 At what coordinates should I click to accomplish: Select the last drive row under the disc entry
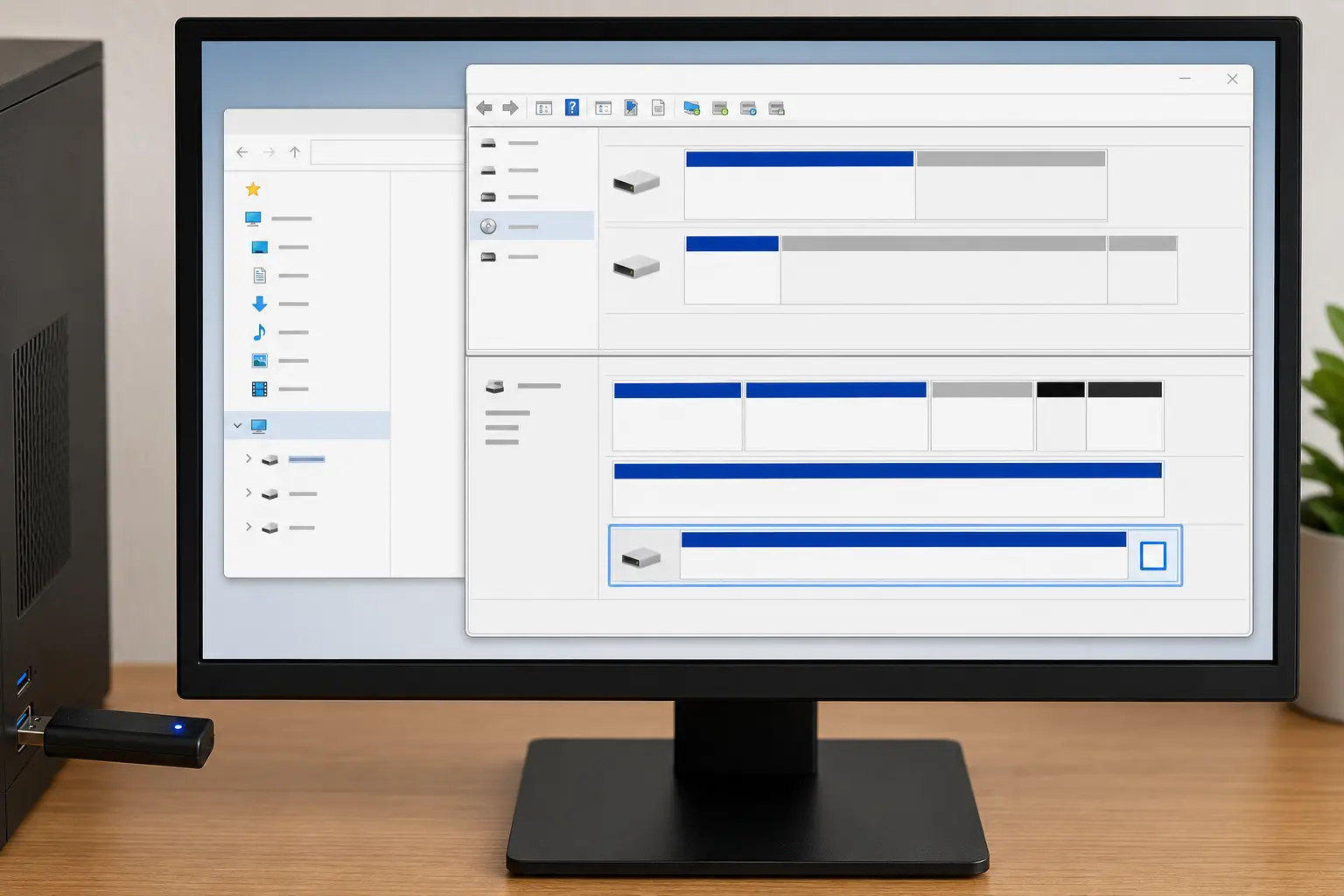pos(532,256)
